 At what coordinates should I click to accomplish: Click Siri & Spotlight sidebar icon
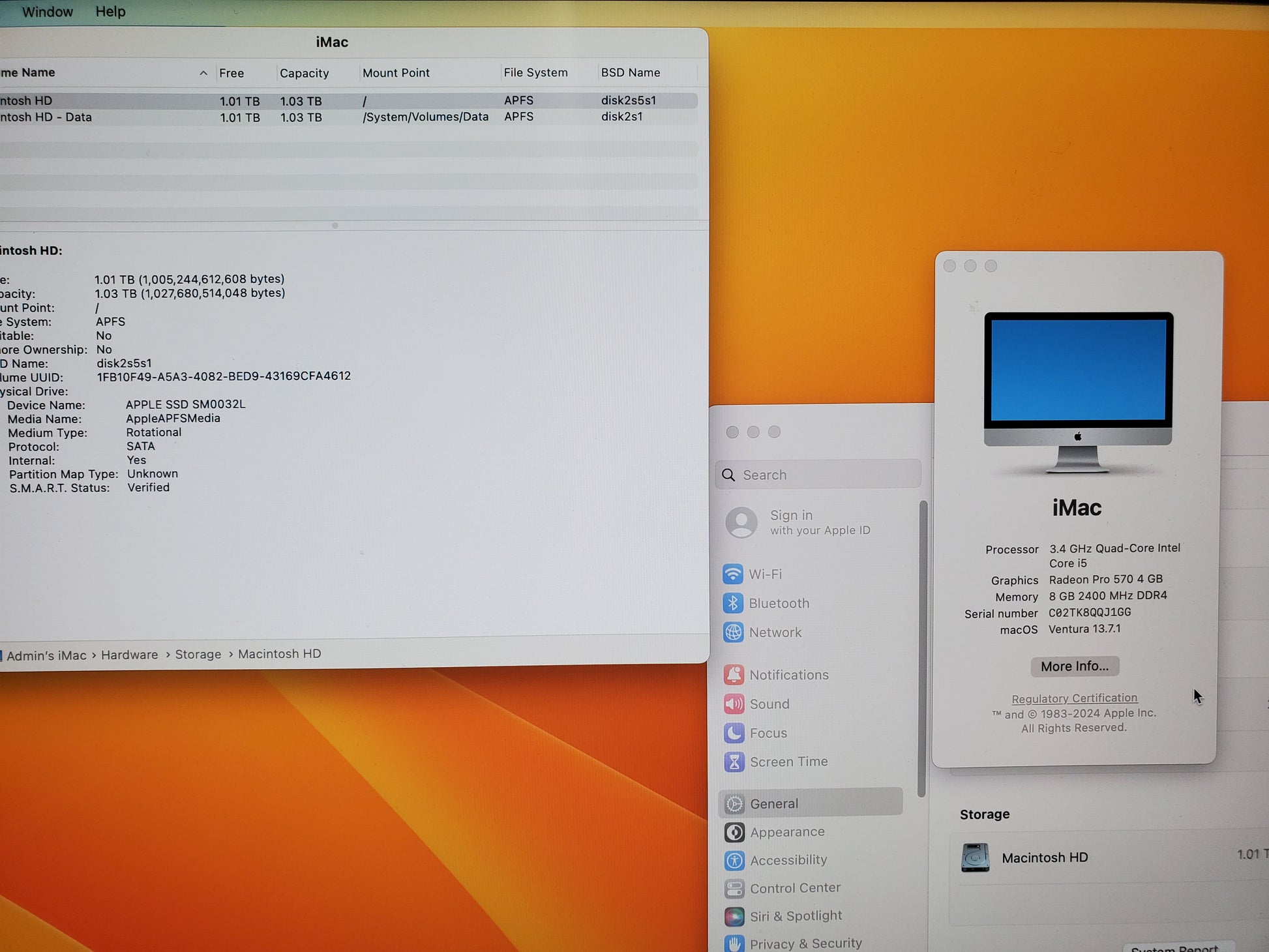pyautogui.click(x=735, y=916)
